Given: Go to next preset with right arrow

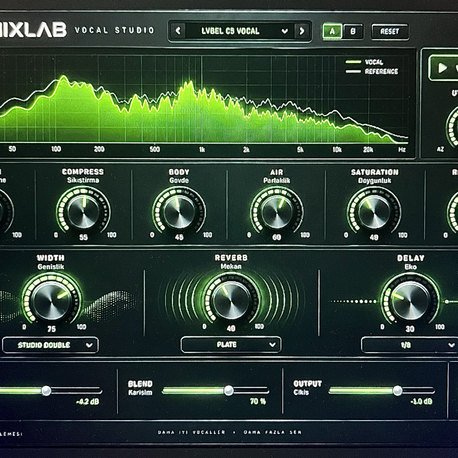Looking at the screenshot, I should click(x=302, y=31).
